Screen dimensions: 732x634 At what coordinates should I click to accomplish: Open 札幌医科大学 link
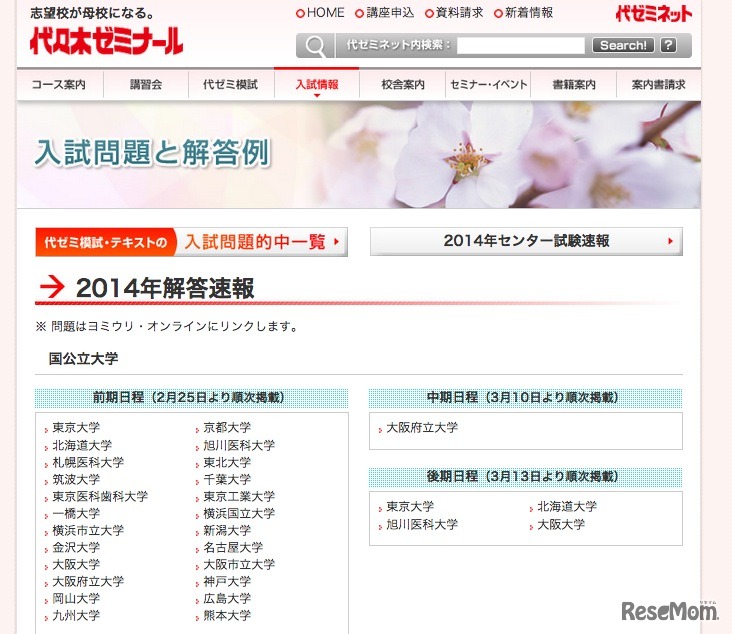pos(88,462)
